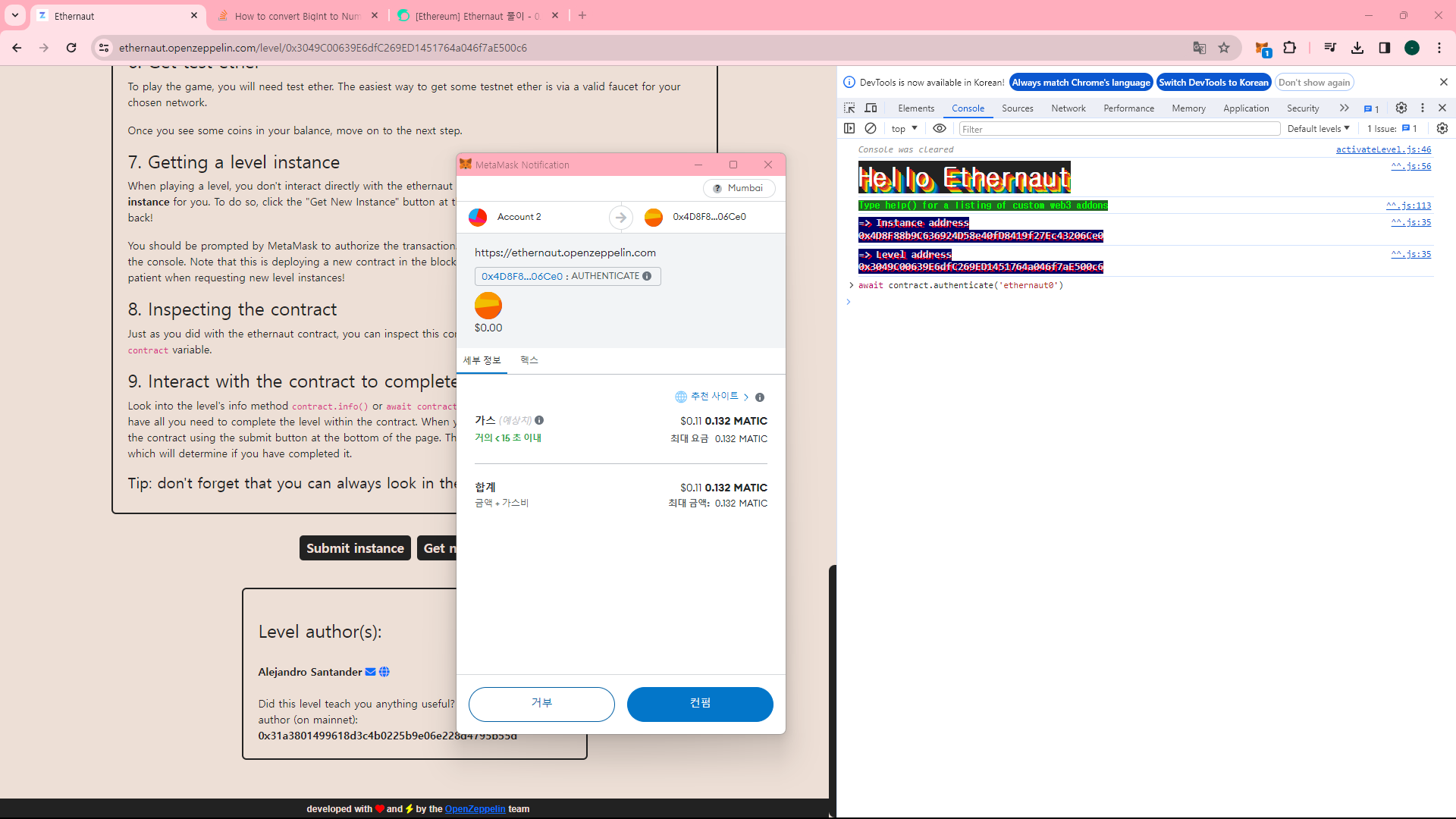Viewport: 1456px width, 819px height.
Task: Toggle the Chrome side panel icon
Action: coord(1385,48)
